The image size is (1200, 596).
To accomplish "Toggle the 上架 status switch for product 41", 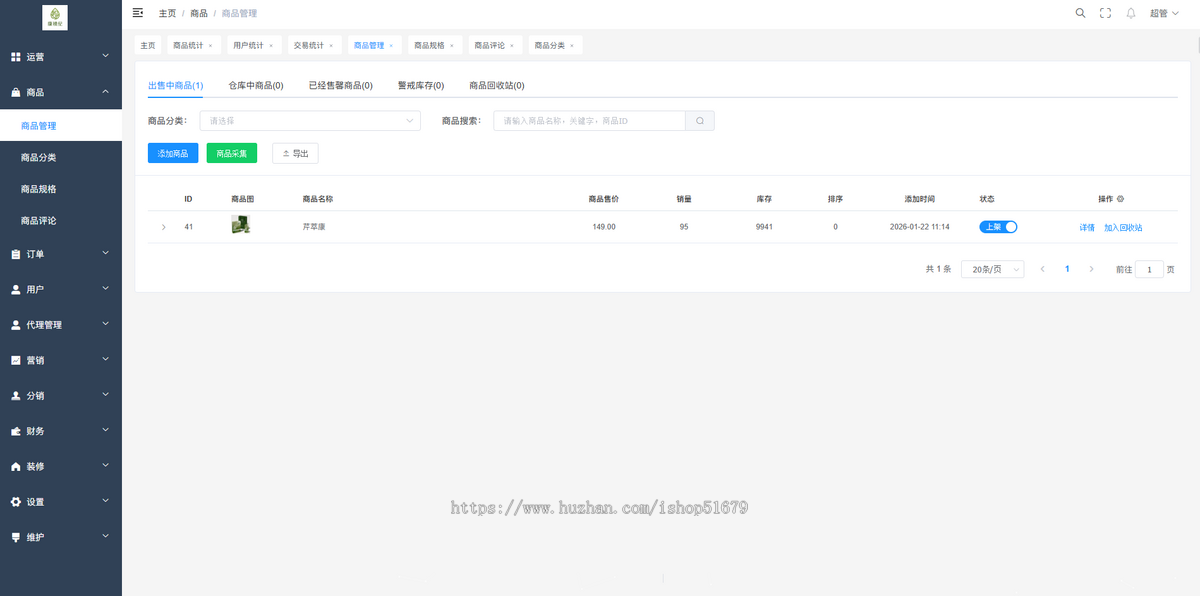I will pos(998,227).
